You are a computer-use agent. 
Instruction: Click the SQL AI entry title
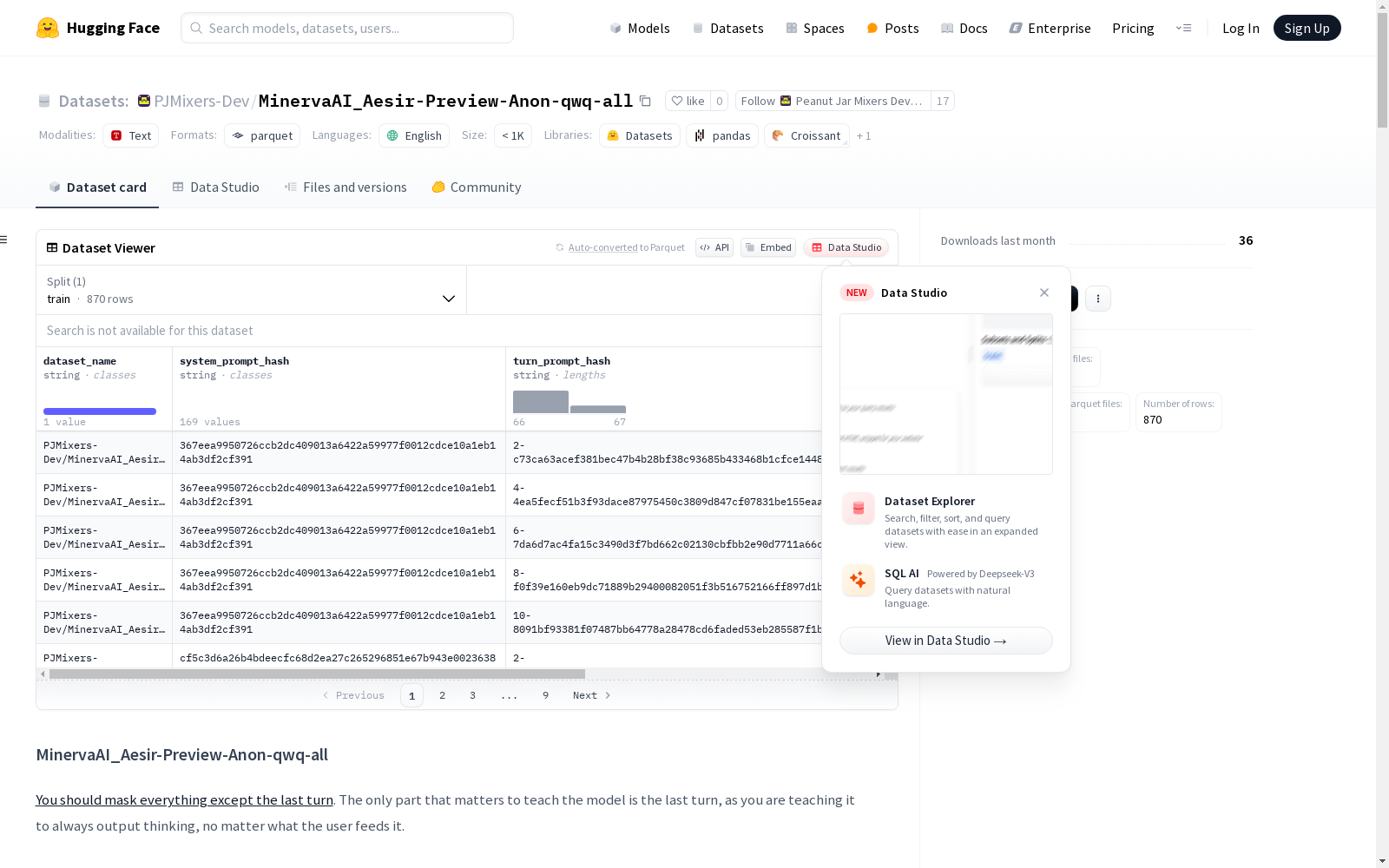pos(902,574)
